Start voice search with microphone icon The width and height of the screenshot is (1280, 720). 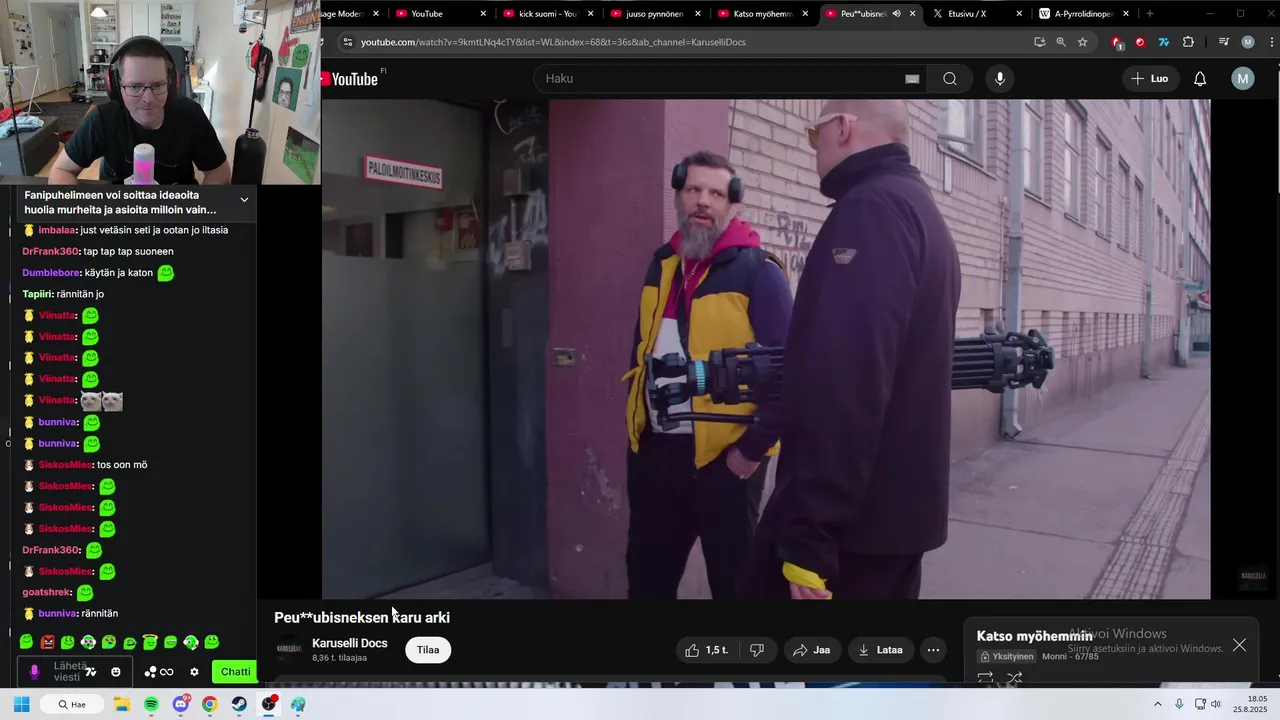1000,79
